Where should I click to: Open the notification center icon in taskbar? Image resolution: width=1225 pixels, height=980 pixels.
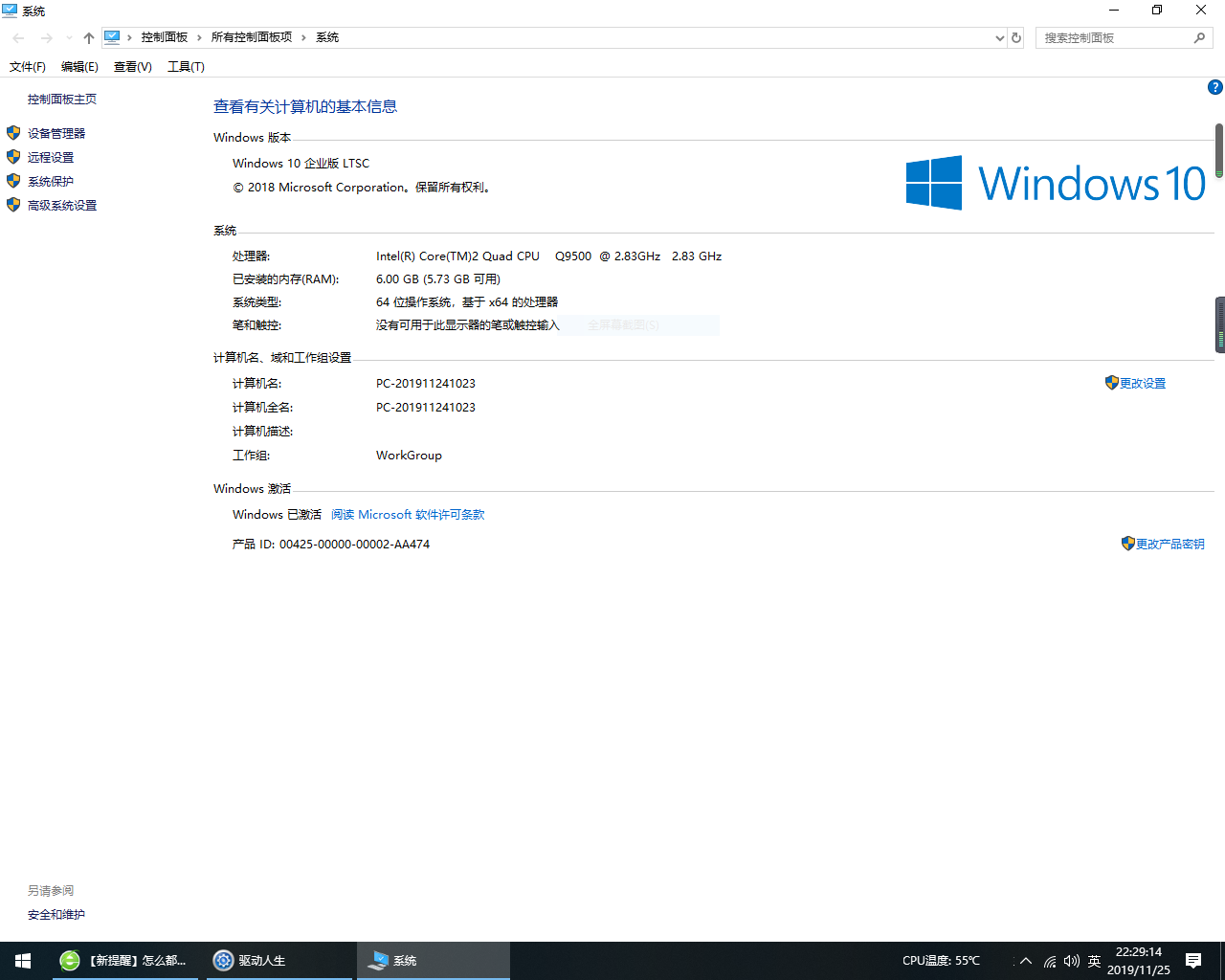(x=1192, y=960)
